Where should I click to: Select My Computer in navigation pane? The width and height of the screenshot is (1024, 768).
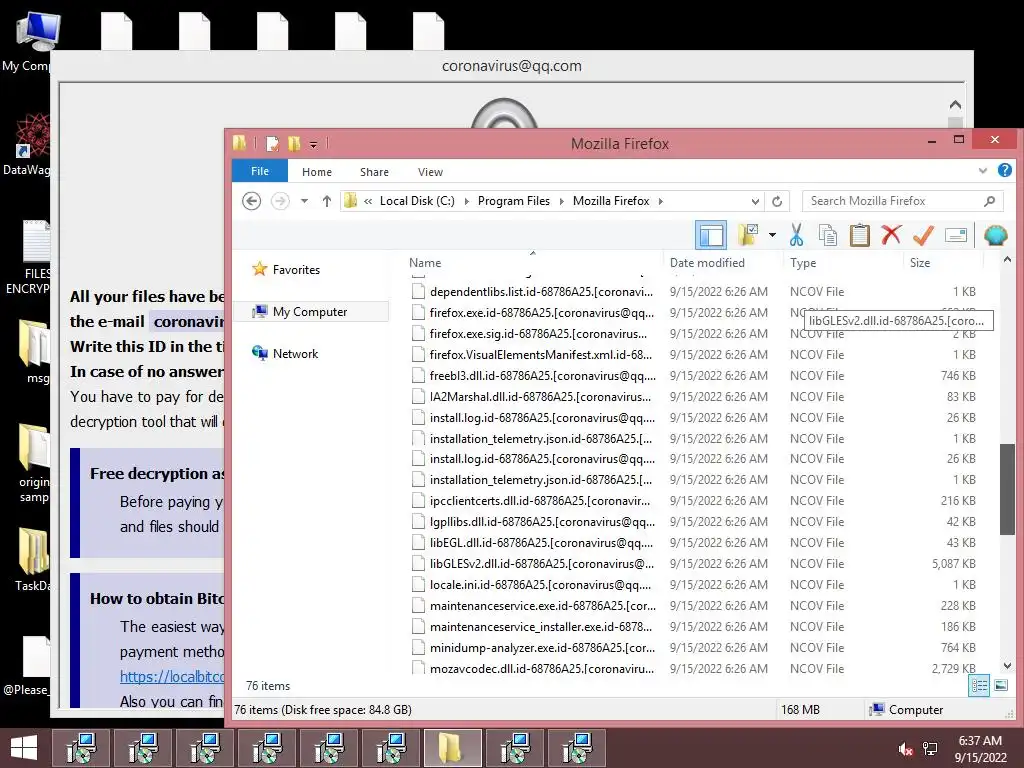click(x=310, y=312)
